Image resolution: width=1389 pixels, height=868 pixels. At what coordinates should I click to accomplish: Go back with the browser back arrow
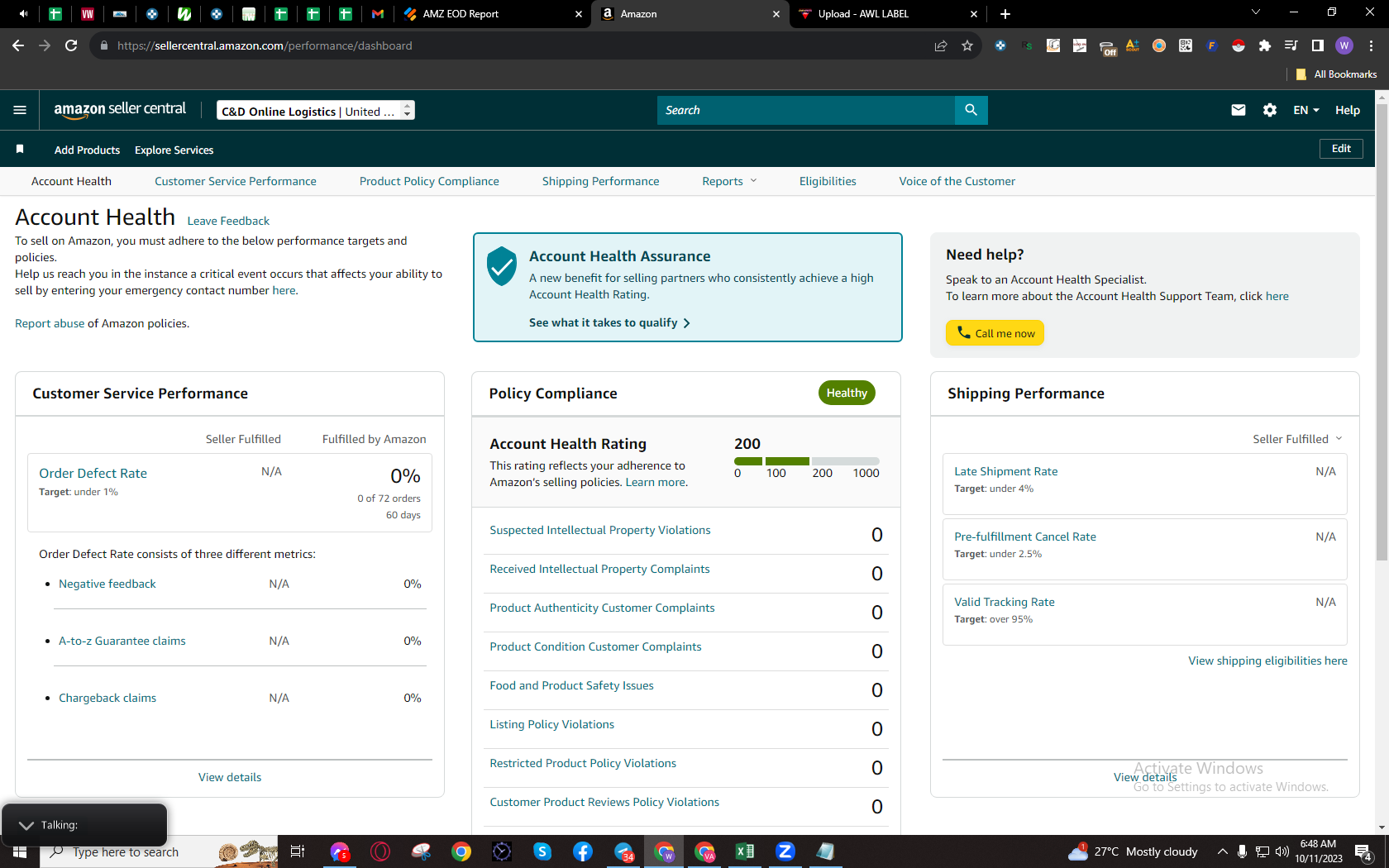click(x=18, y=45)
